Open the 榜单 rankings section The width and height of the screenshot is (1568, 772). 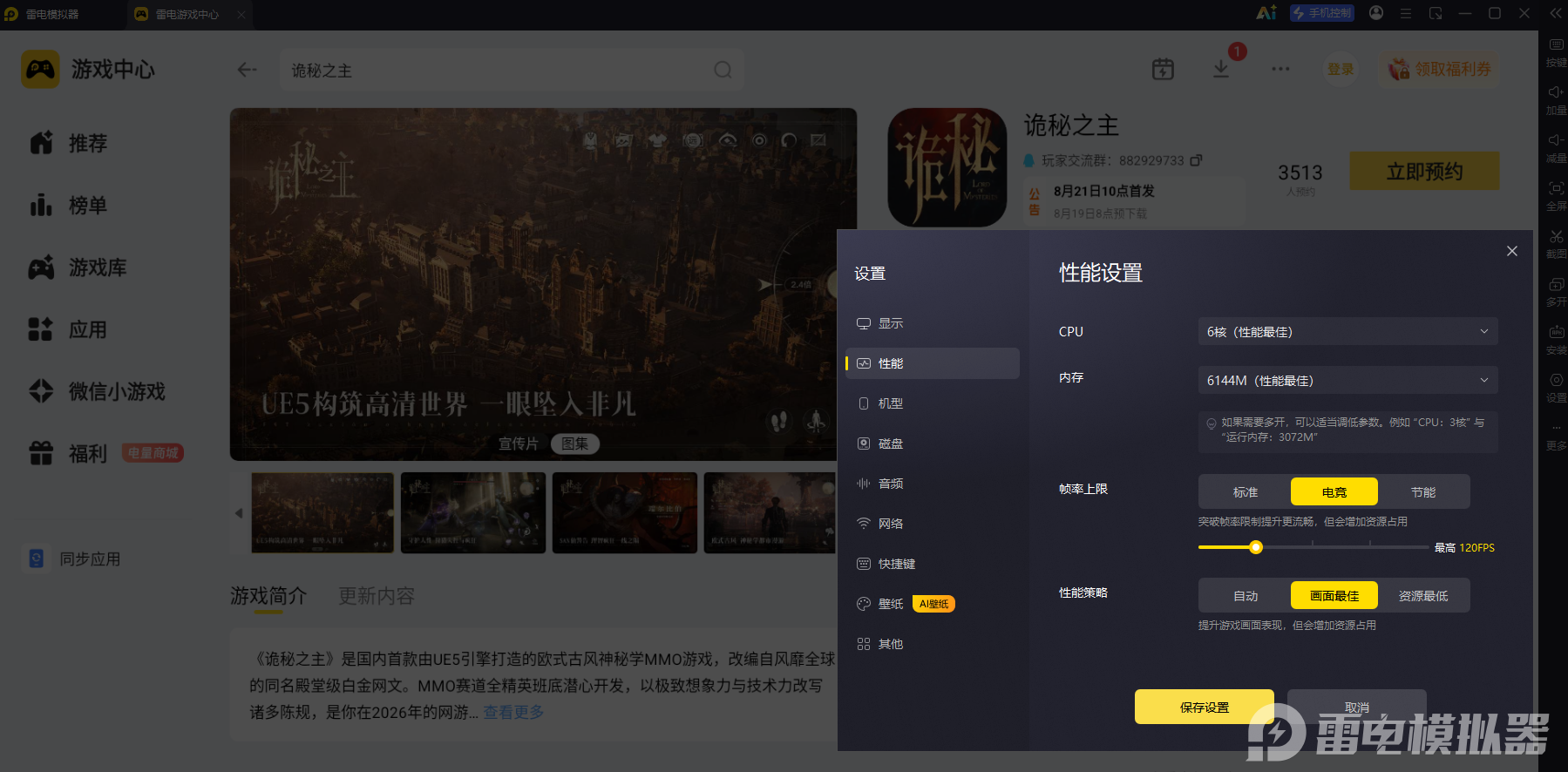[x=68, y=206]
